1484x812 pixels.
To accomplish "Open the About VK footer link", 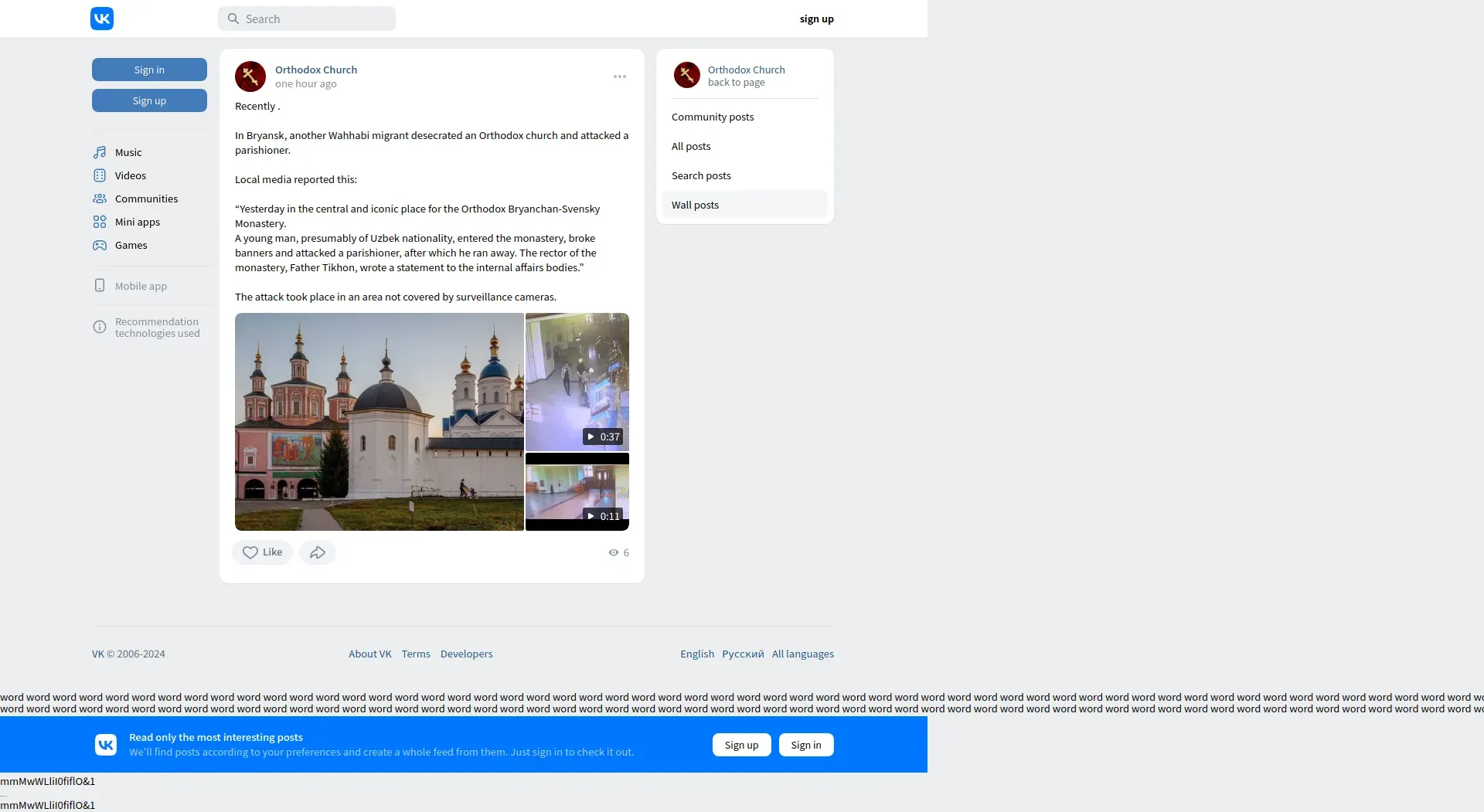I will coord(370,654).
